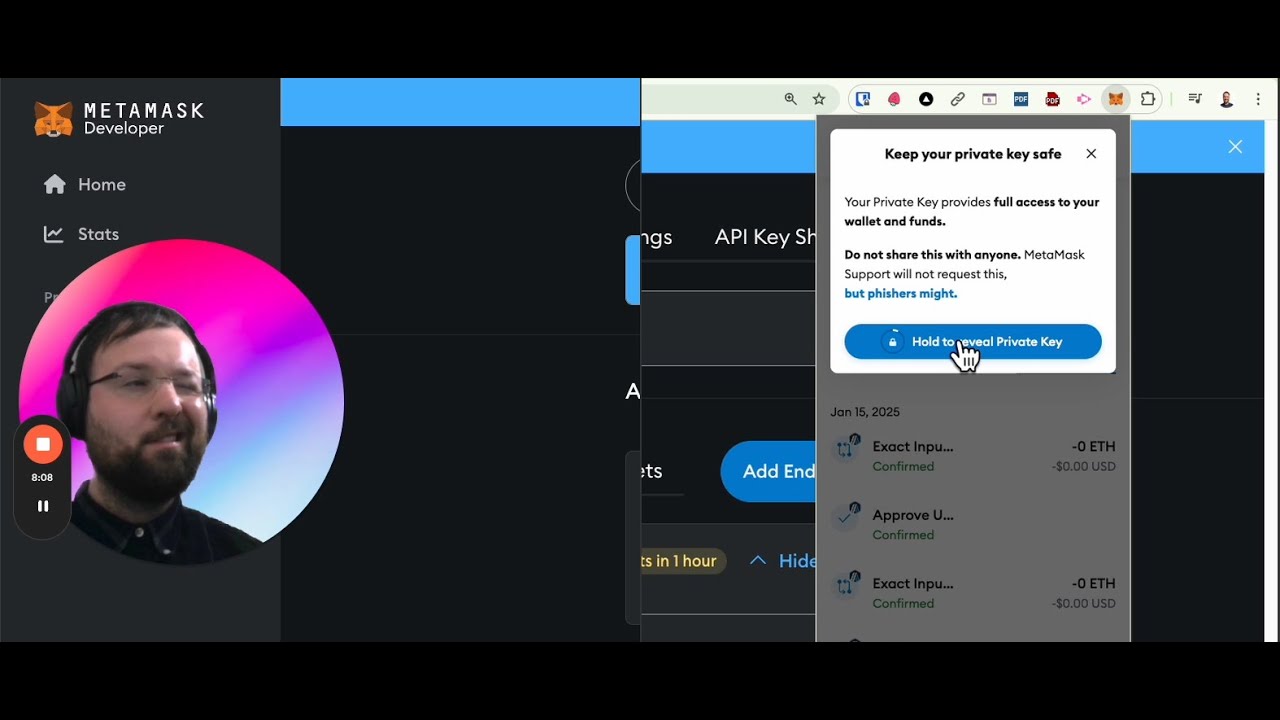
Task: Click the MetaMask fox extension icon
Action: point(1115,99)
